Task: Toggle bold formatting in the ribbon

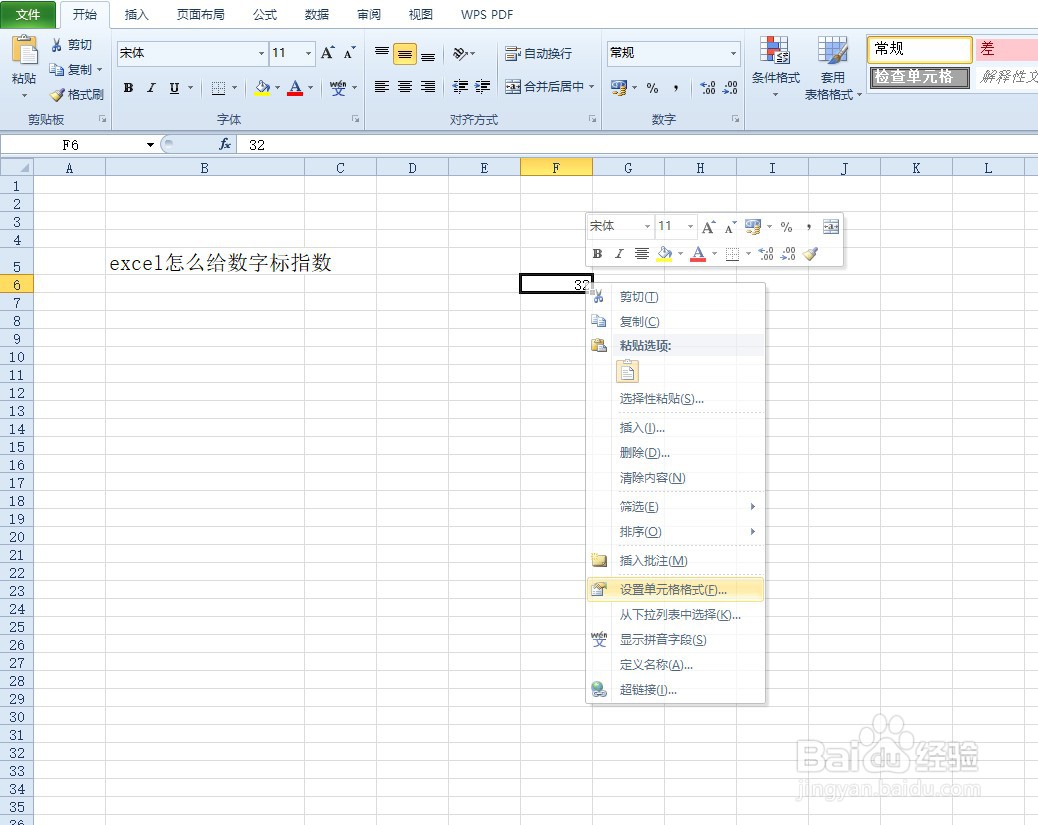Action: tap(128, 88)
